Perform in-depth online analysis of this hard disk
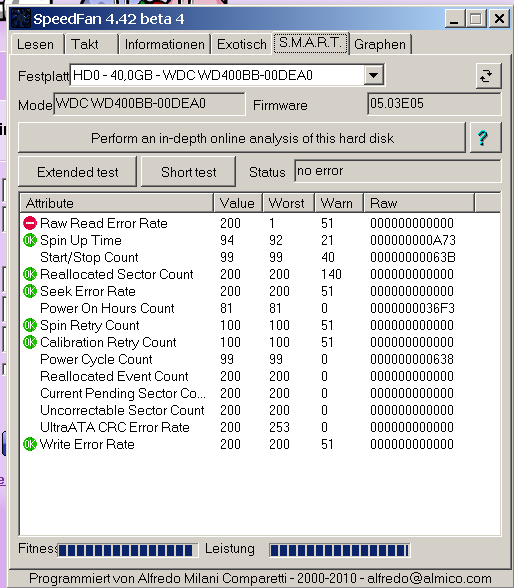514x588 pixels. [x=242, y=138]
